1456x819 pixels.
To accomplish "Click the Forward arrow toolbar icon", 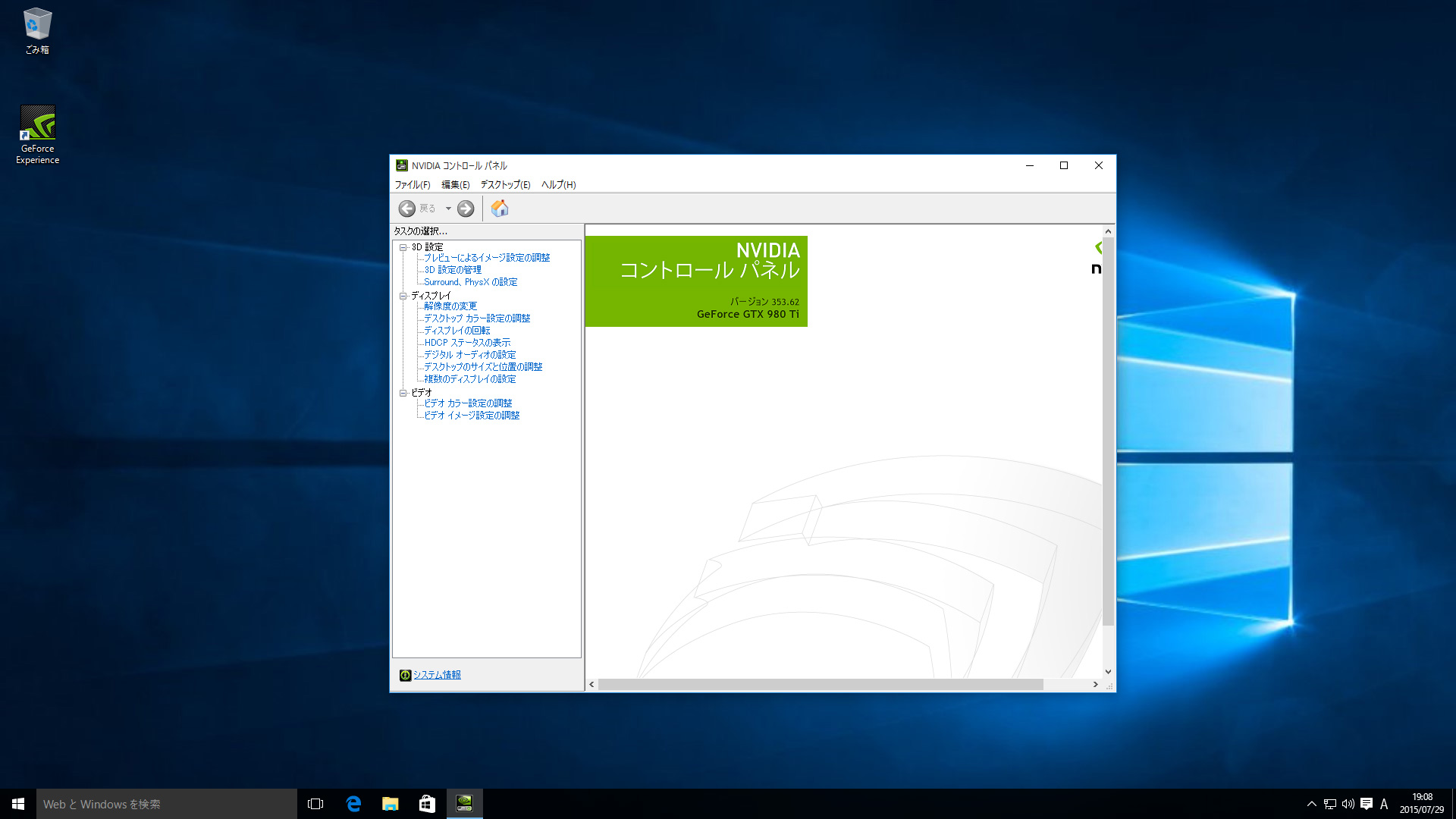I will coord(466,209).
